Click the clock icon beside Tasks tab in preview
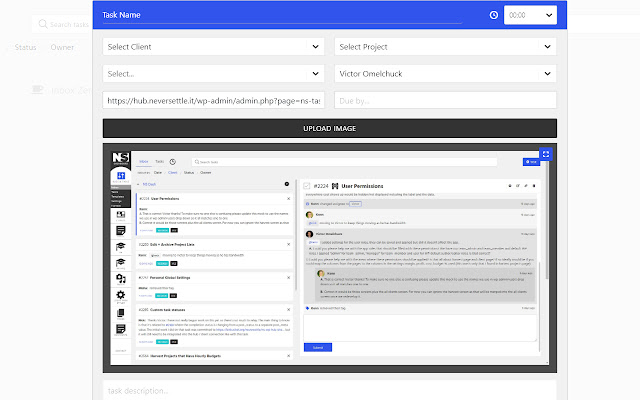 click(x=173, y=162)
